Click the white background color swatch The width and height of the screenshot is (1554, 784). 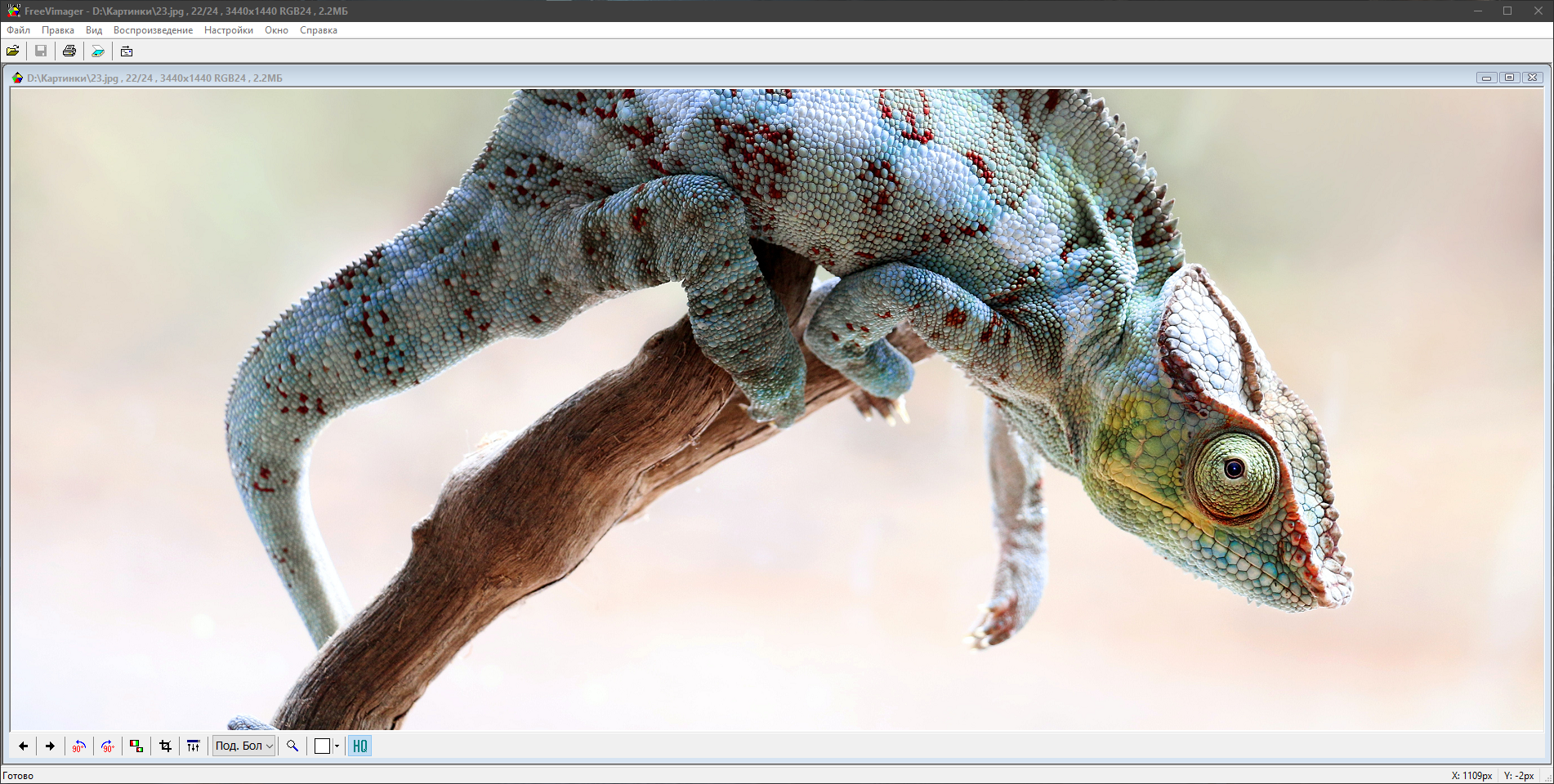tap(322, 746)
